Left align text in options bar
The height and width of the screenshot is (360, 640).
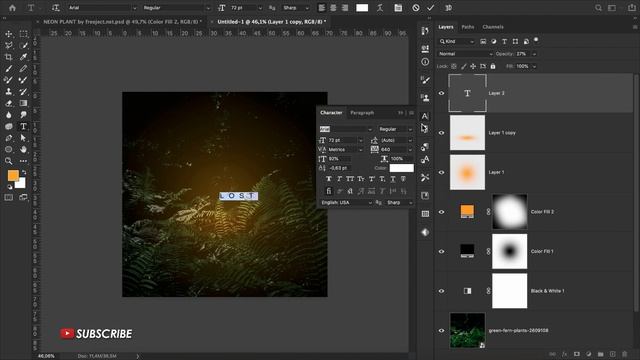[x=322, y=8]
